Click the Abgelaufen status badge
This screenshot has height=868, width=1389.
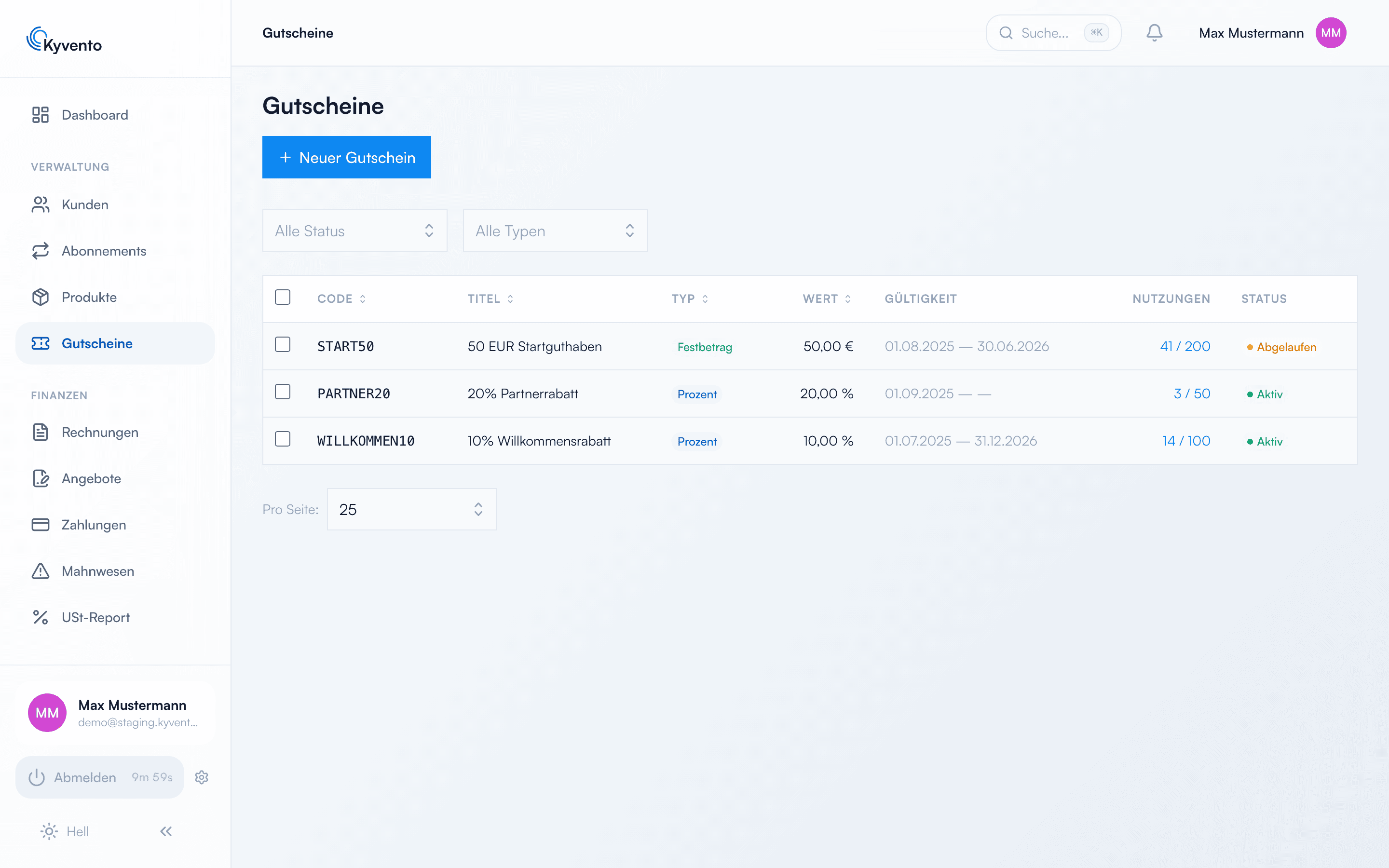(1281, 347)
